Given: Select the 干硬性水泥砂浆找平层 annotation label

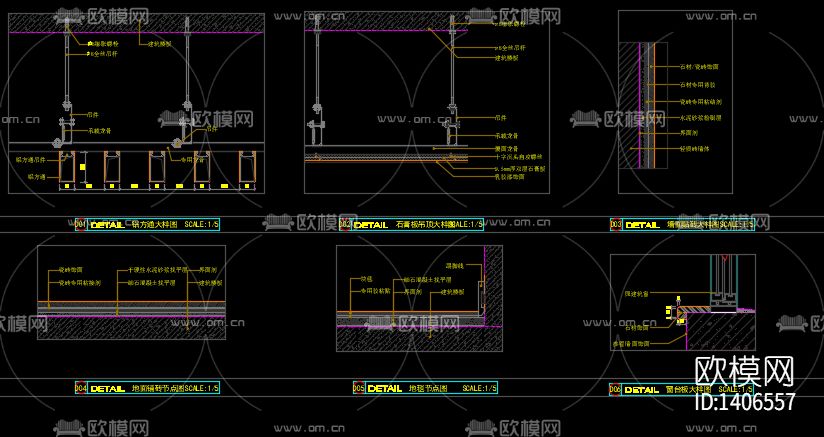Looking at the screenshot, I should [x=158, y=270].
